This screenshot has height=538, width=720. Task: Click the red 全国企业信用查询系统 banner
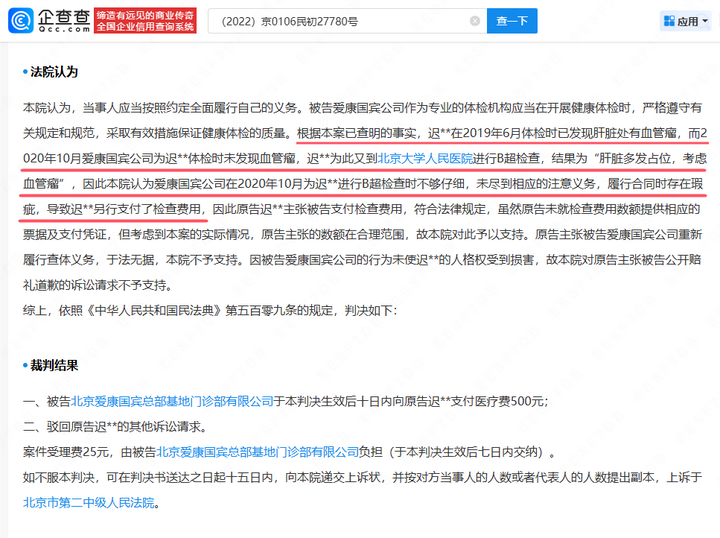click(x=145, y=21)
